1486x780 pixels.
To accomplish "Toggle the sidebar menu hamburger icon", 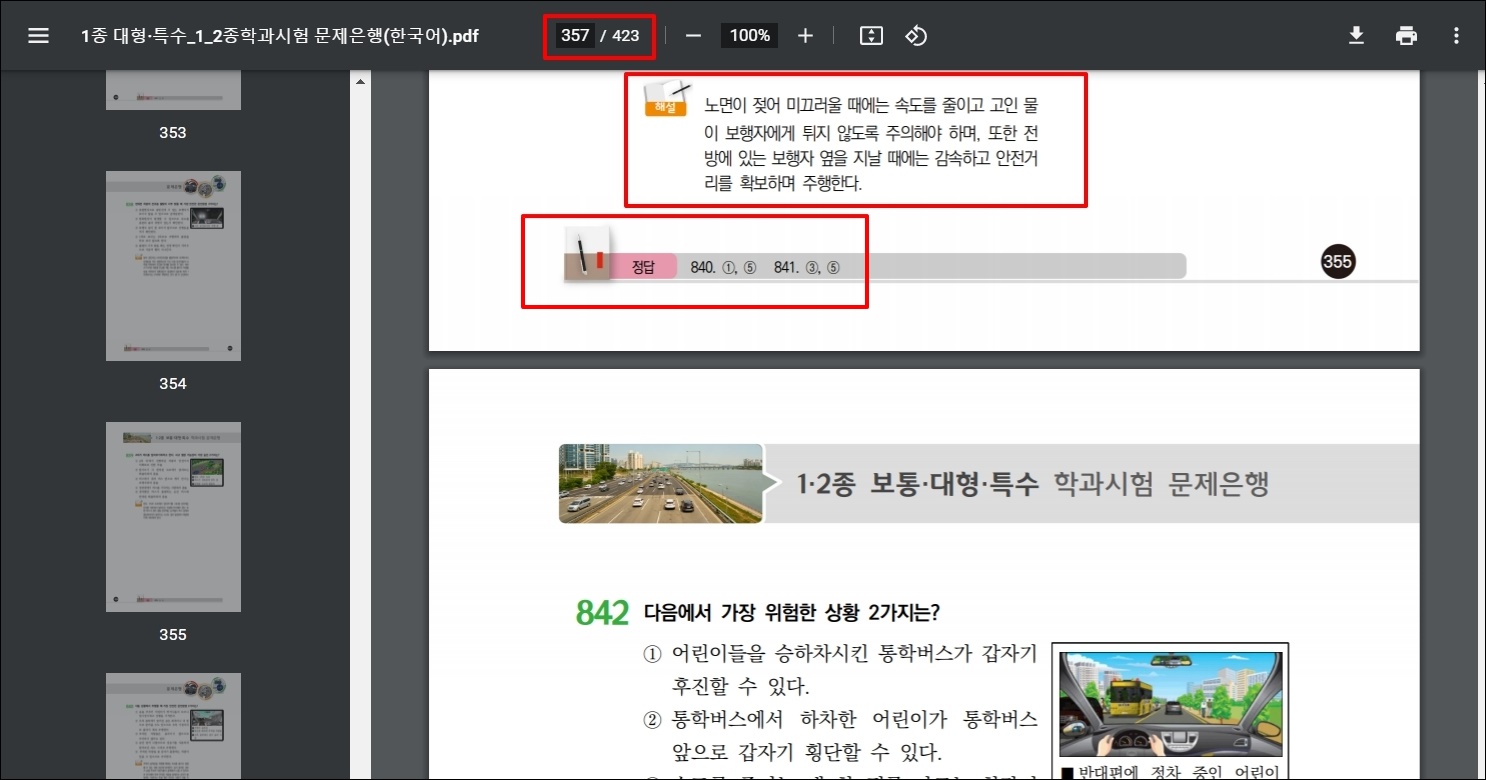I will point(38,36).
